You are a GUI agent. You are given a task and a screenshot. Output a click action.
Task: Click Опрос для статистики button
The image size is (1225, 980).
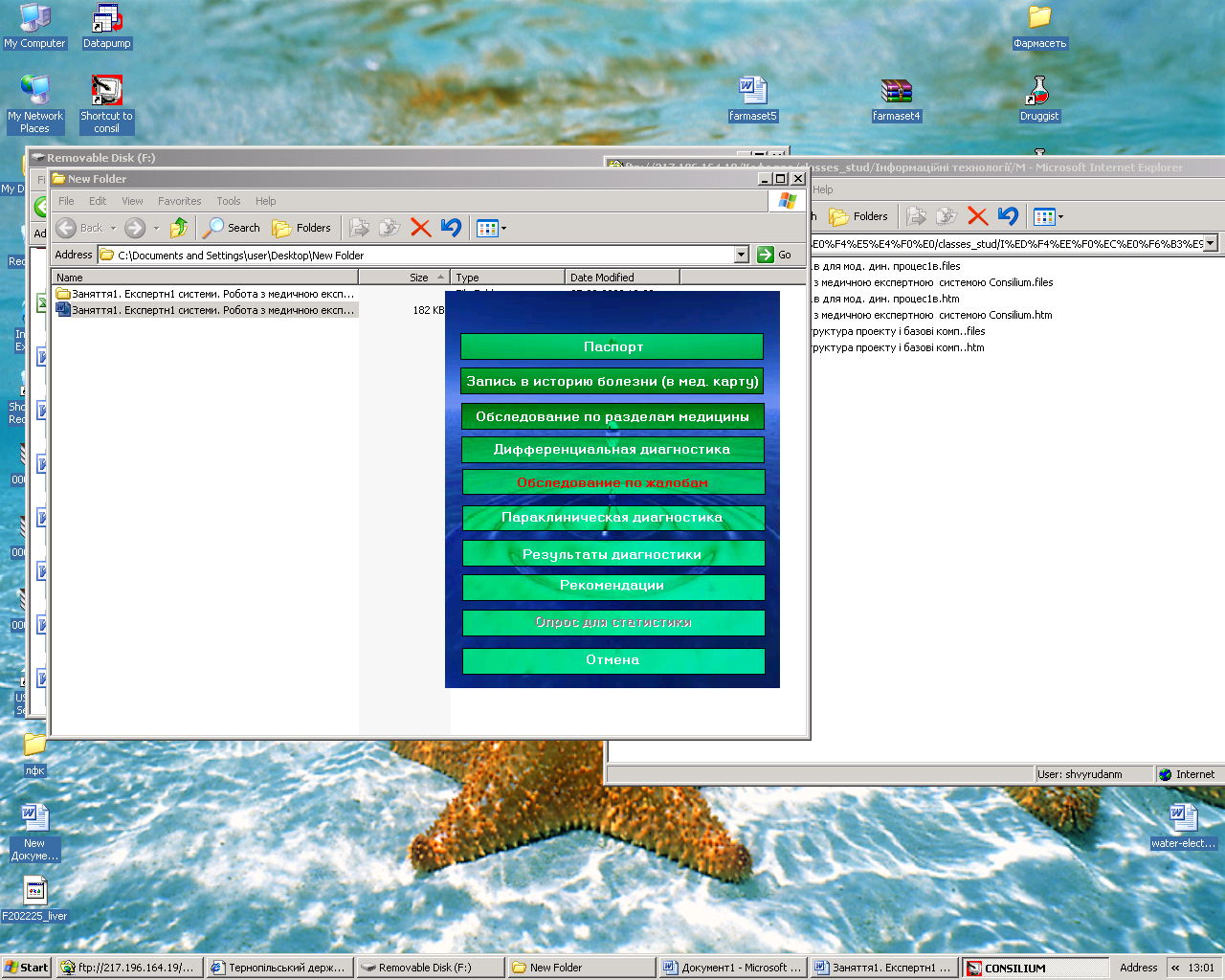click(x=612, y=623)
